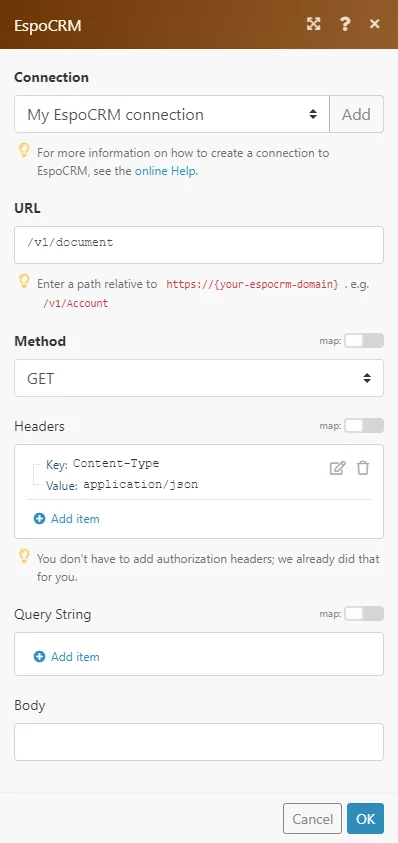Click into the Body text field
Image resolution: width=398 pixels, height=843 pixels.
click(199, 742)
